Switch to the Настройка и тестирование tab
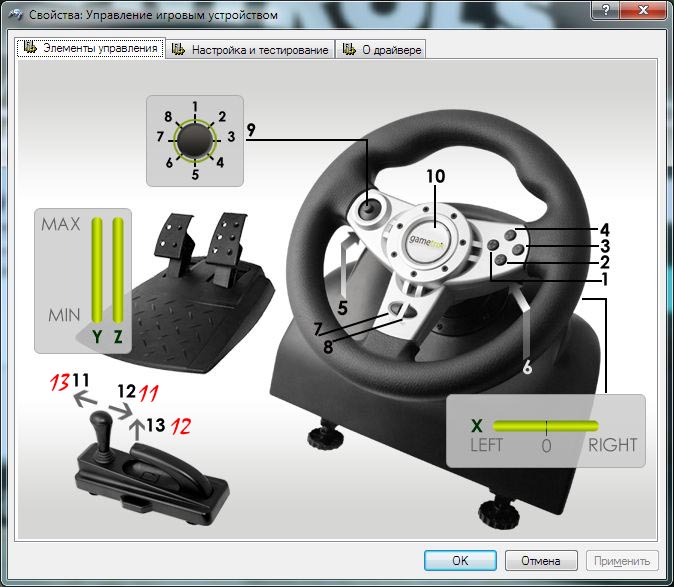 click(250, 50)
